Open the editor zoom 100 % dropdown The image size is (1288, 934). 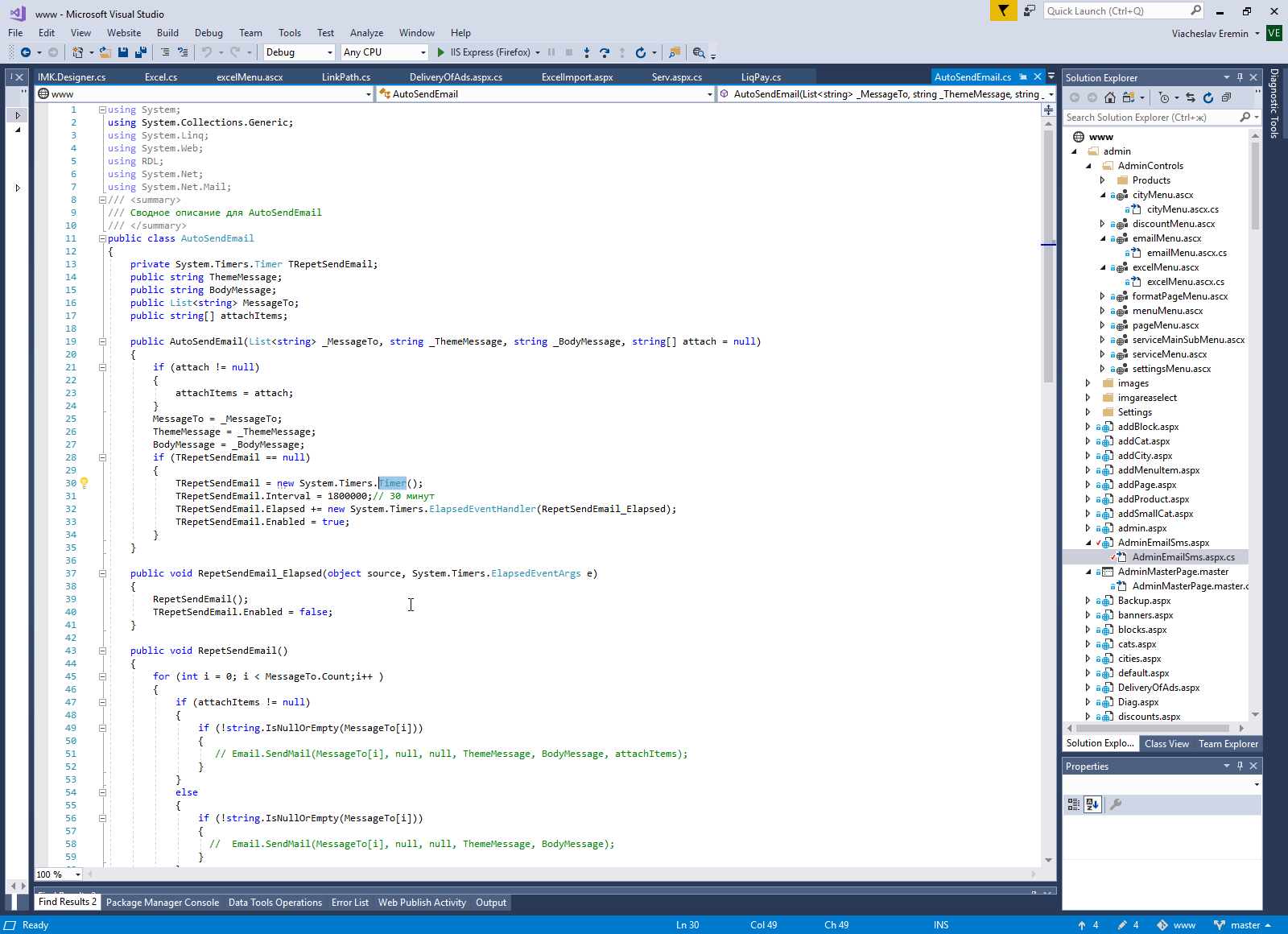click(59, 874)
